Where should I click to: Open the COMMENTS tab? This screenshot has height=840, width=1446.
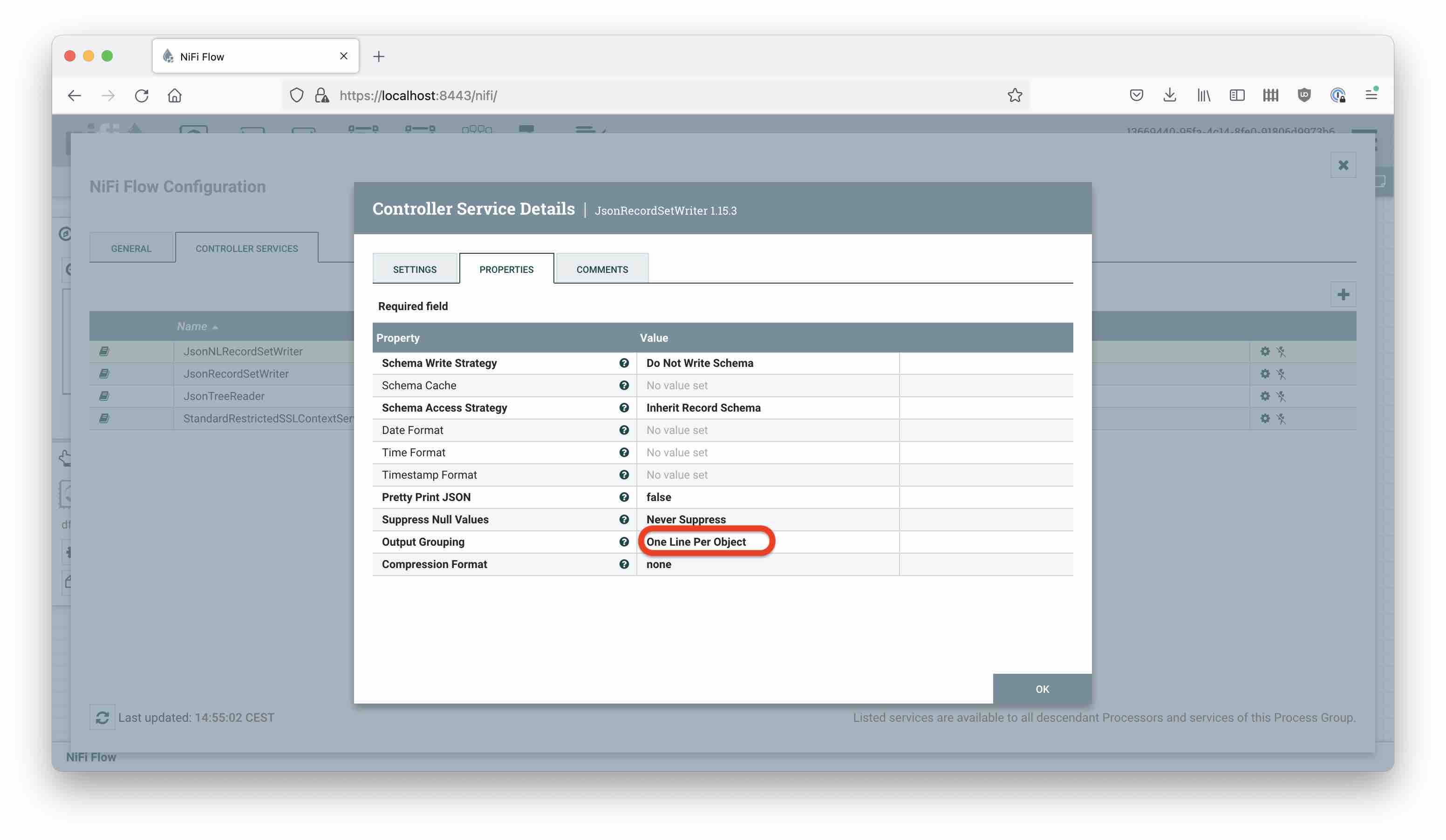pos(602,270)
